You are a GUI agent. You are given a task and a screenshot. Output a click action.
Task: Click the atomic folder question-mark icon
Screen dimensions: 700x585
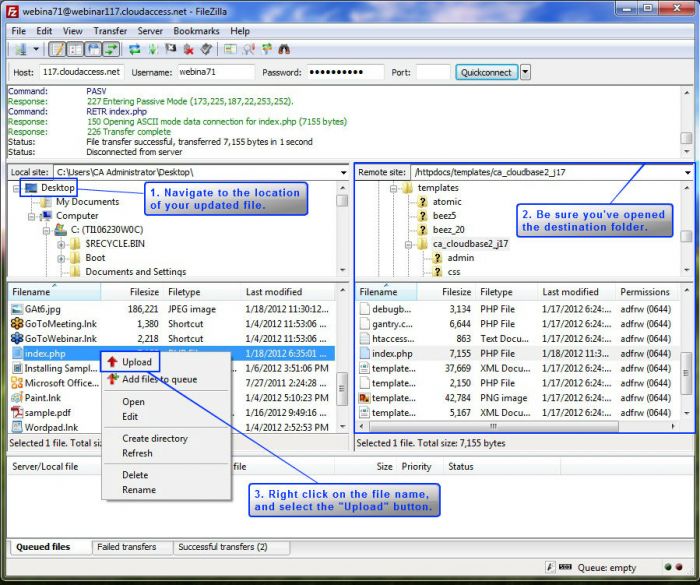(x=422, y=202)
